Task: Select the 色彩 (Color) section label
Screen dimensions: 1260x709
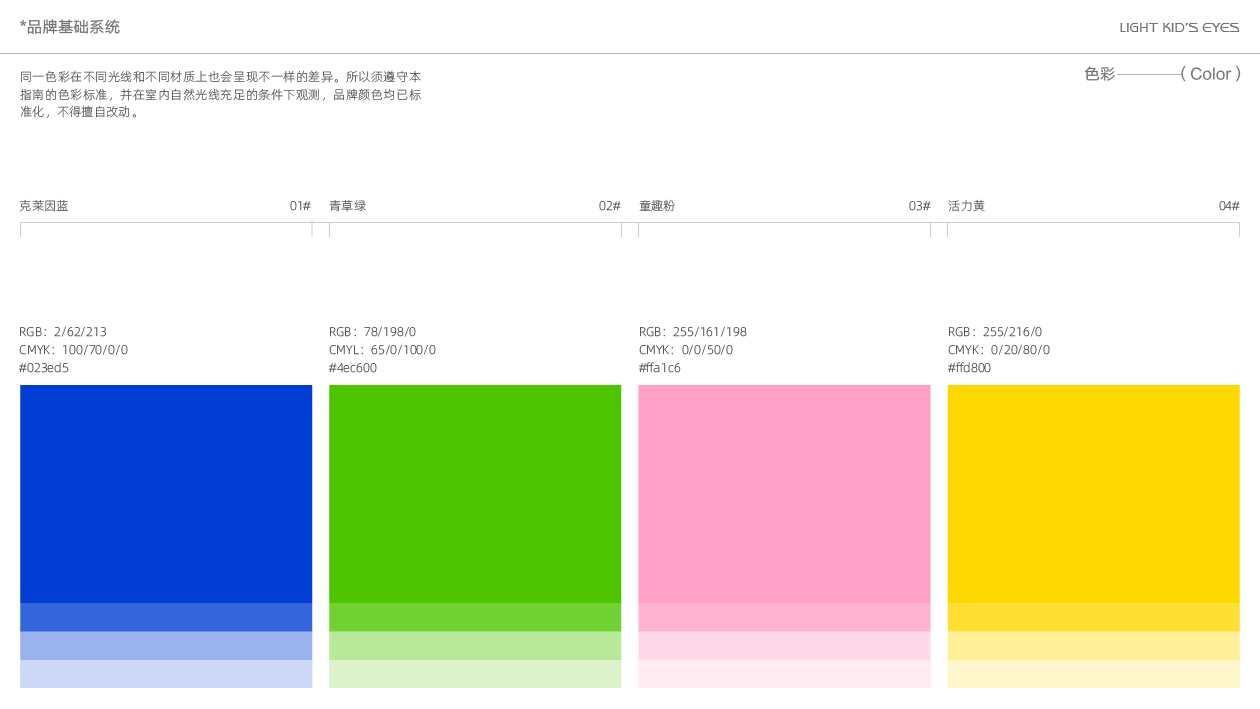Action: (x=1162, y=74)
